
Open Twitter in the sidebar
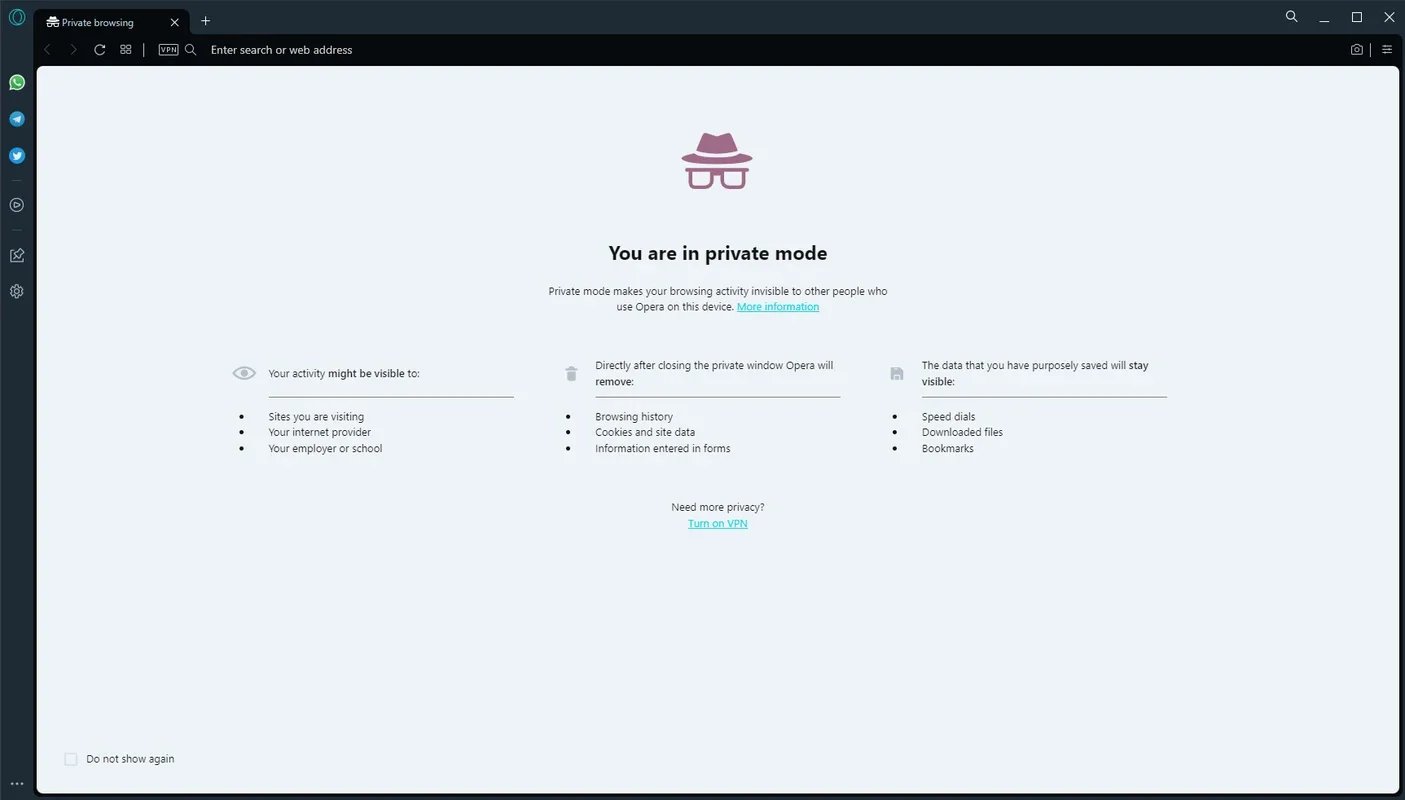tap(17, 156)
